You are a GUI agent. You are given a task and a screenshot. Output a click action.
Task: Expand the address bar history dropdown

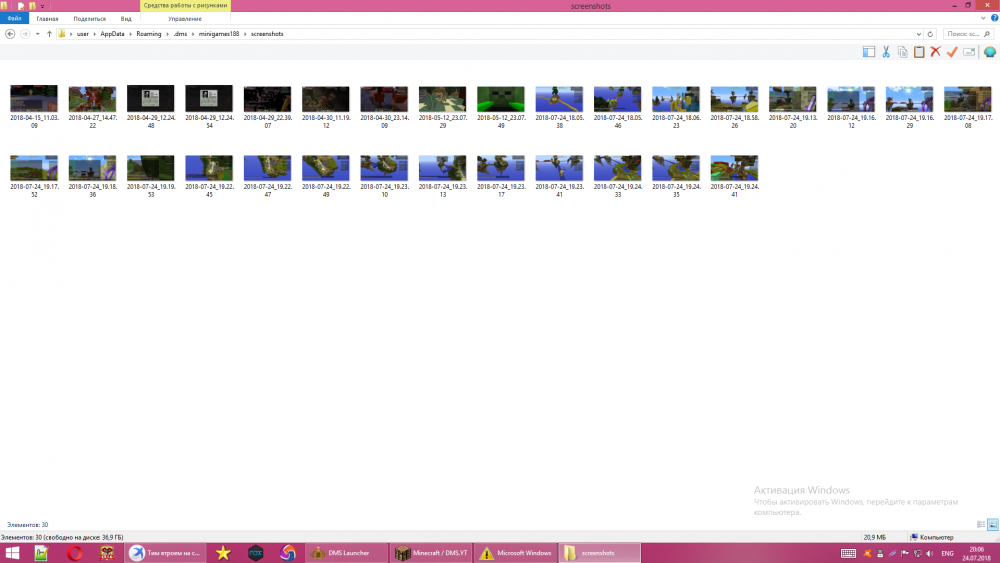(918, 34)
